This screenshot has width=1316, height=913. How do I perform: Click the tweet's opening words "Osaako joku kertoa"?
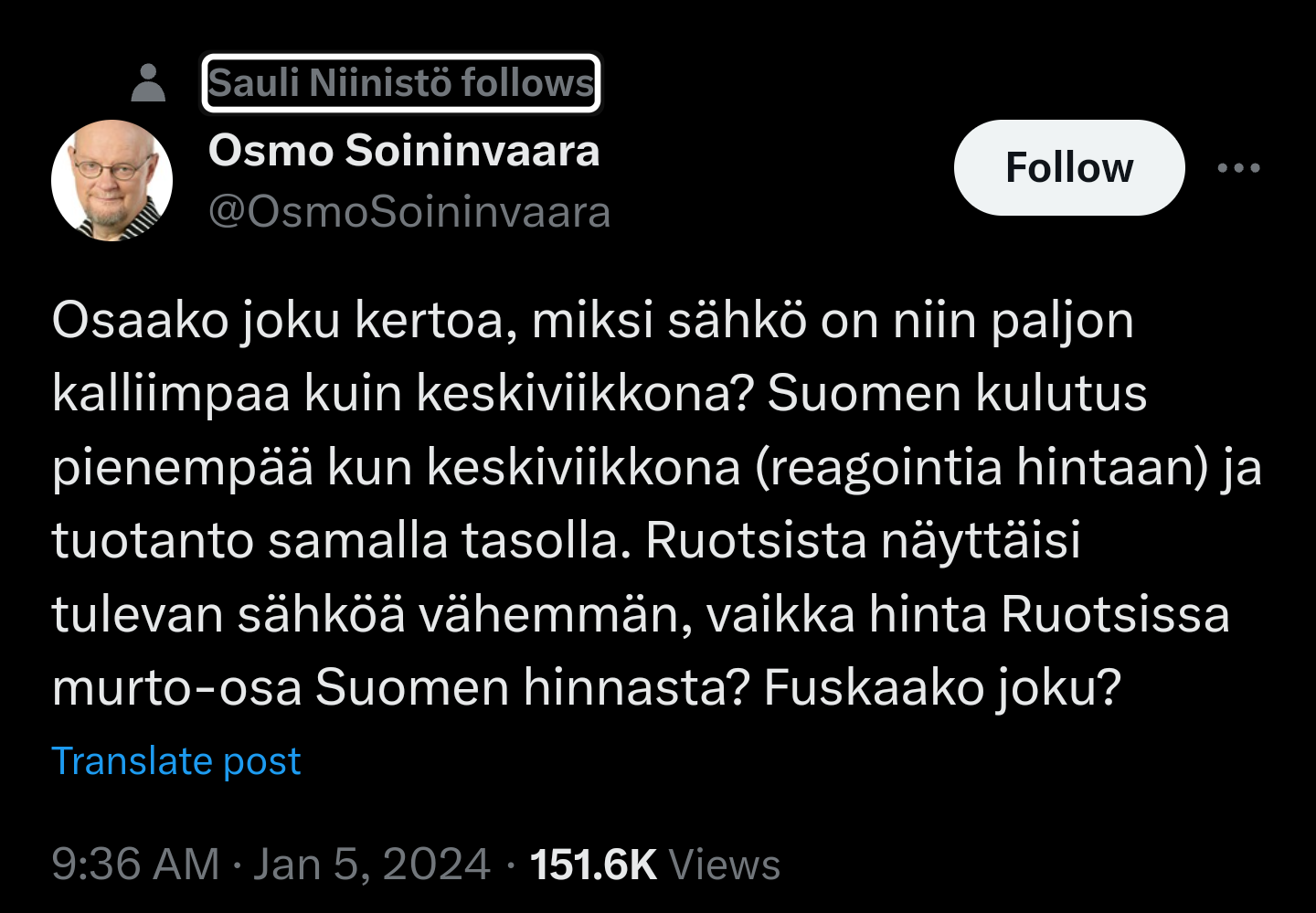(279, 321)
